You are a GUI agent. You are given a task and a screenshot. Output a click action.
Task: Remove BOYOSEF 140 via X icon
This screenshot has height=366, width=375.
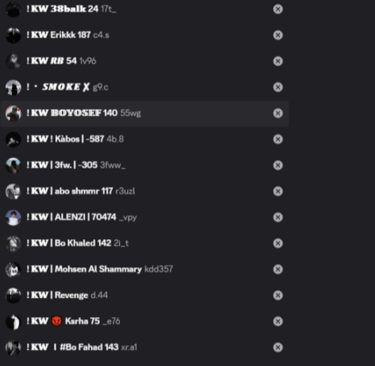[x=278, y=113]
